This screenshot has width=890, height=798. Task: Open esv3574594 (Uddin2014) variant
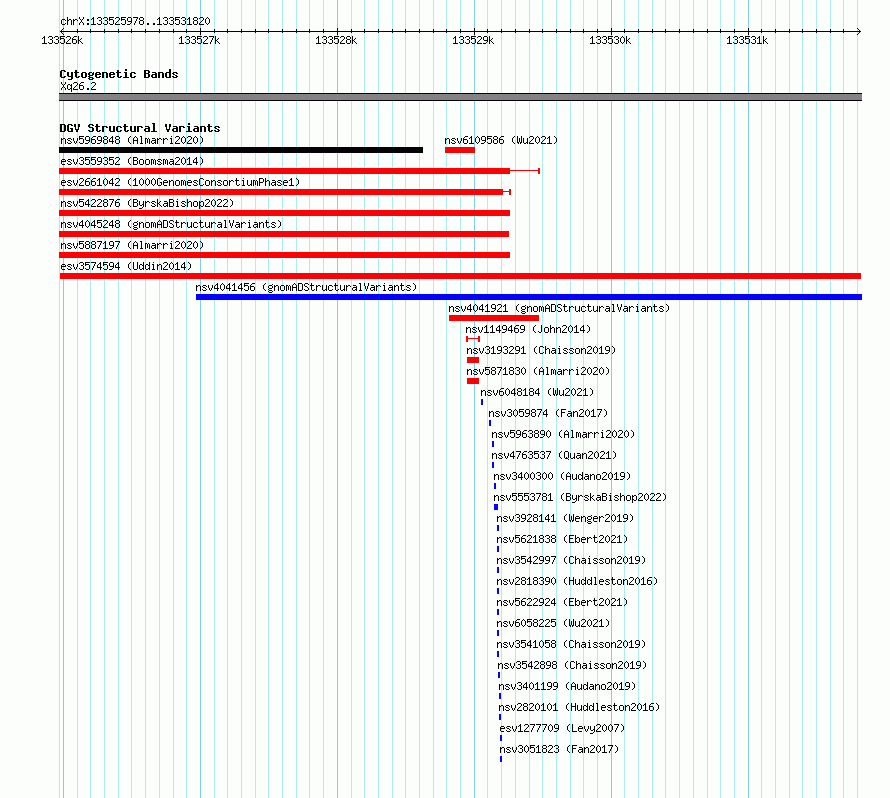pyautogui.click(x=126, y=266)
